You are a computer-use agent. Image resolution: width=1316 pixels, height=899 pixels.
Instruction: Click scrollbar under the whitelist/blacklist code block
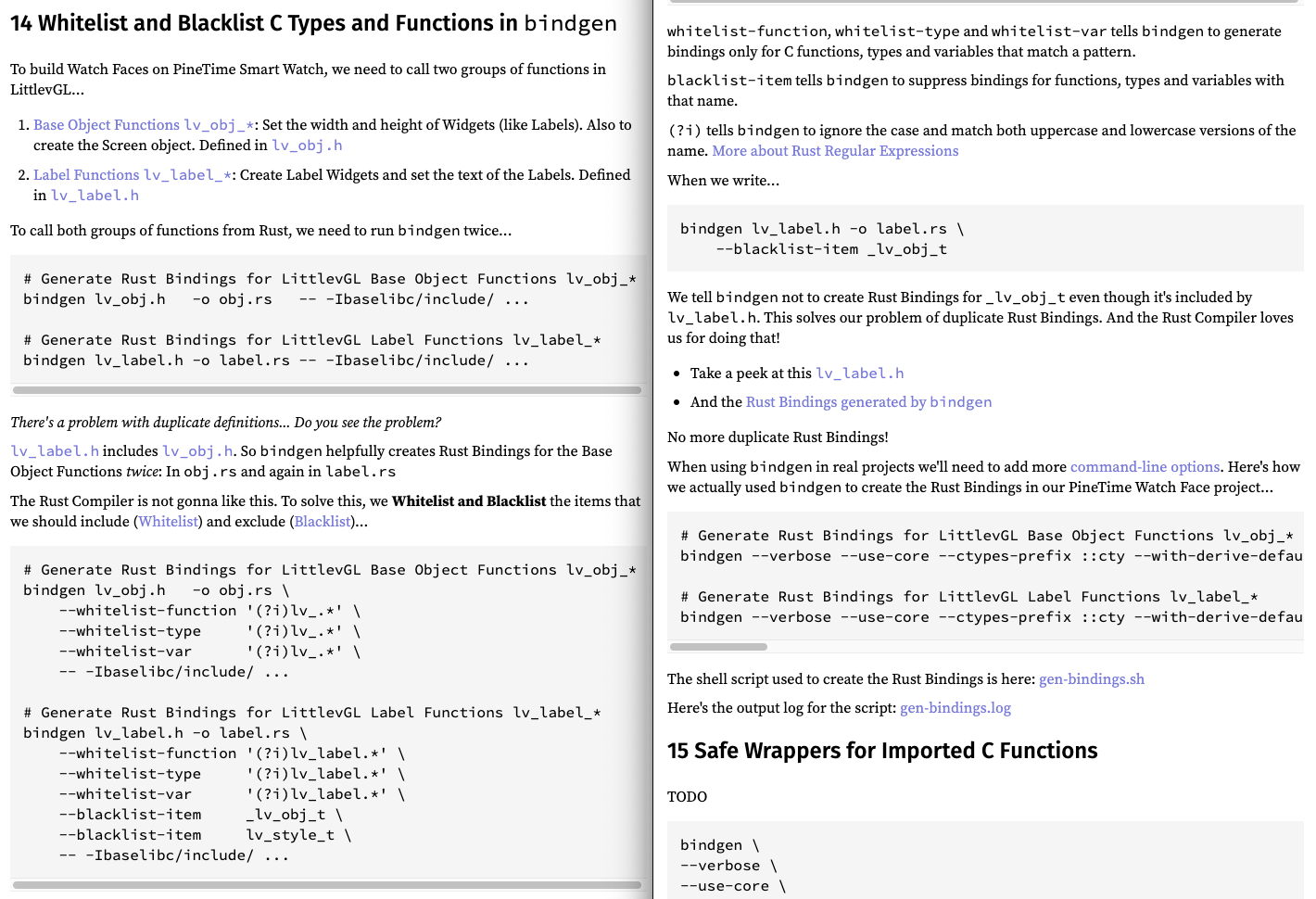click(327, 885)
